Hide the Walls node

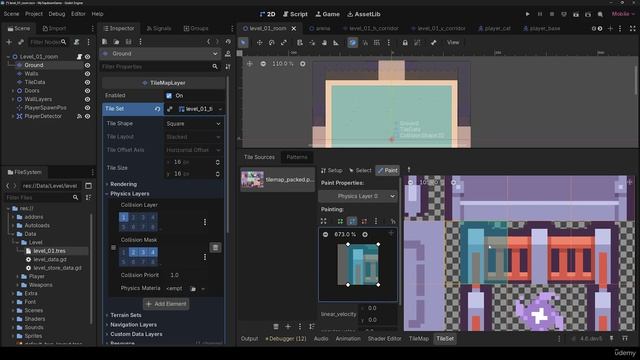tap(87, 74)
